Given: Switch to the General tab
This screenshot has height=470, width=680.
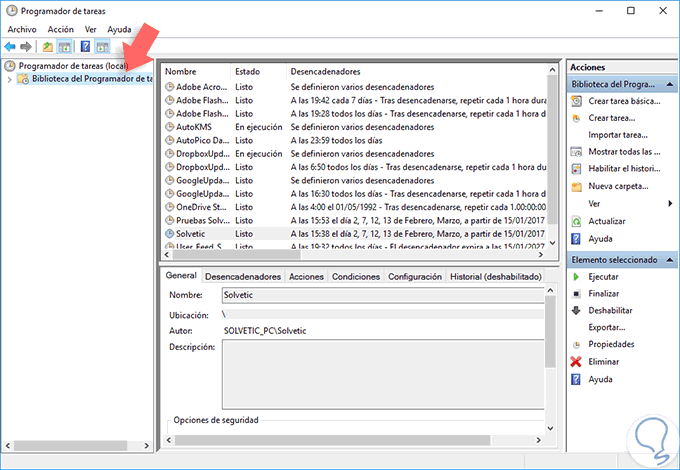Looking at the screenshot, I should [181, 276].
